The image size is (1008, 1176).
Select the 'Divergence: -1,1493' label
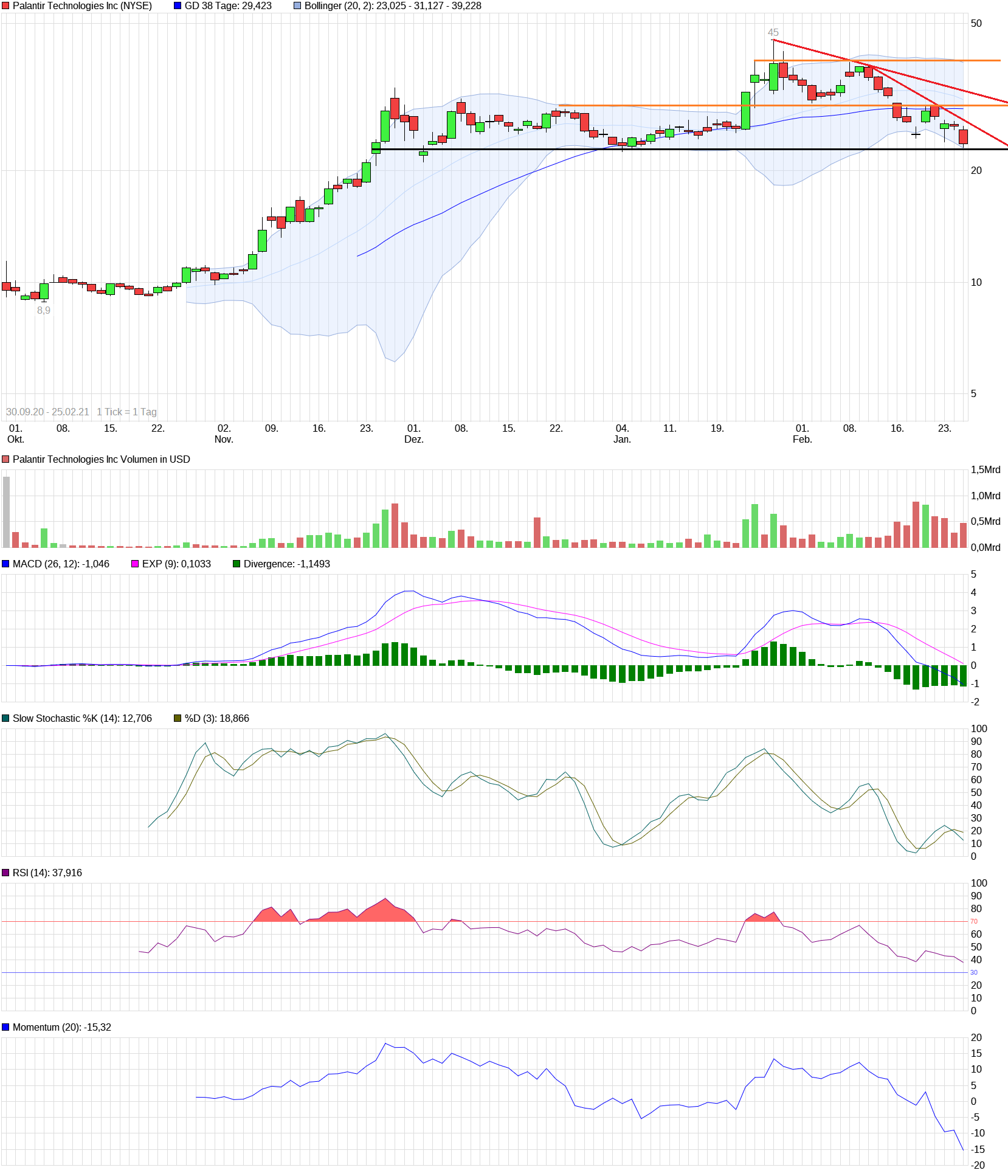[287, 564]
